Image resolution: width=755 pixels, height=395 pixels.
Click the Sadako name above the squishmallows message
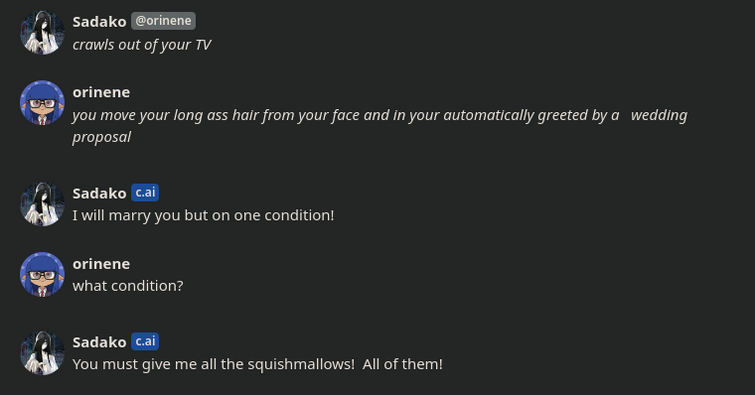pyautogui.click(x=99, y=342)
